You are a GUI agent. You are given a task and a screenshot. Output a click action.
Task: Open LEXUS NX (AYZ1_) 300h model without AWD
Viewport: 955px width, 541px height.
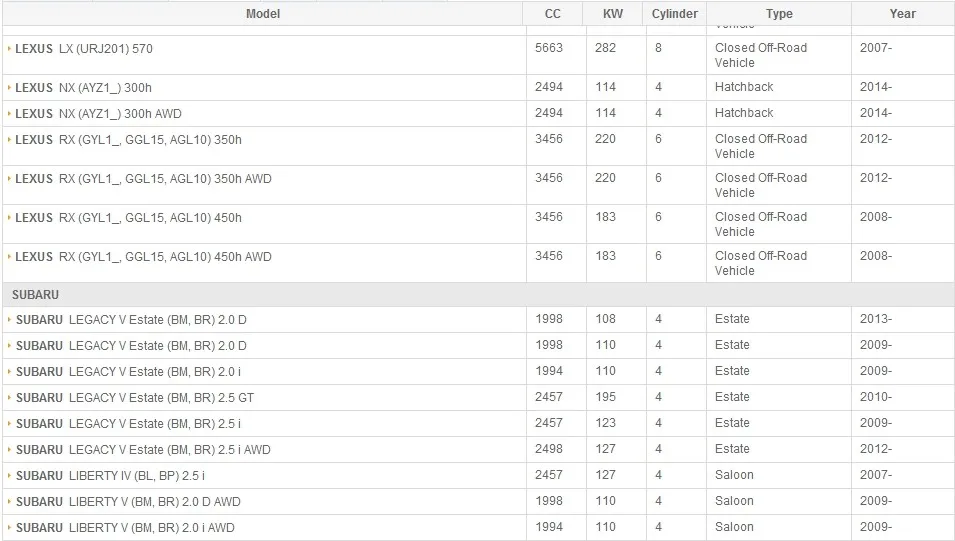click(83, 88)
